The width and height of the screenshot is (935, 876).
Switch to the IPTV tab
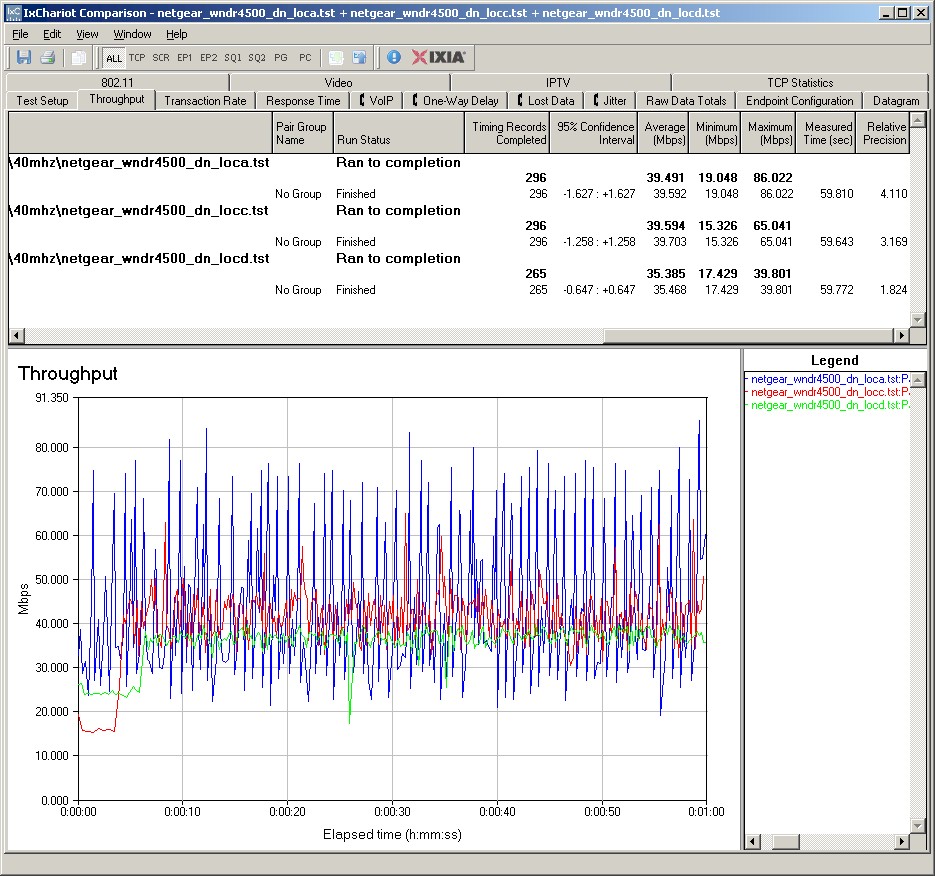pyautogui.click(x=558, y=82)
